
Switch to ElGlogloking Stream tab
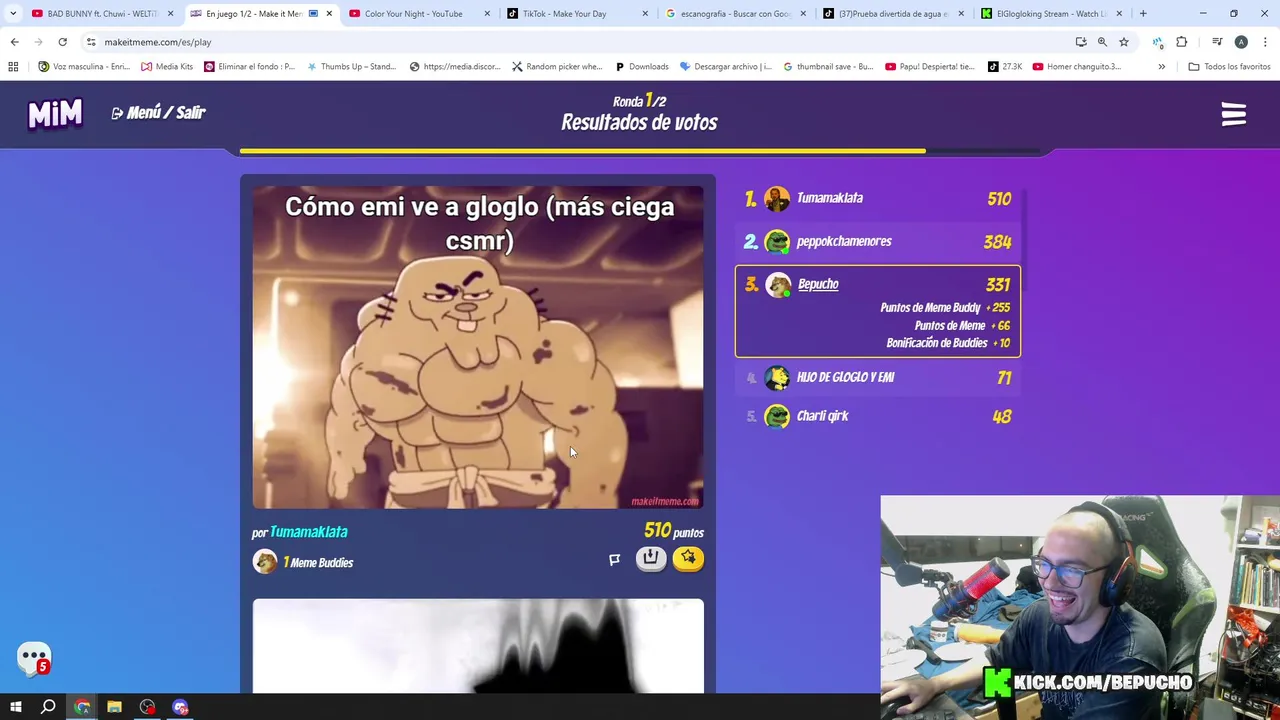click(x=1051, y=14)
